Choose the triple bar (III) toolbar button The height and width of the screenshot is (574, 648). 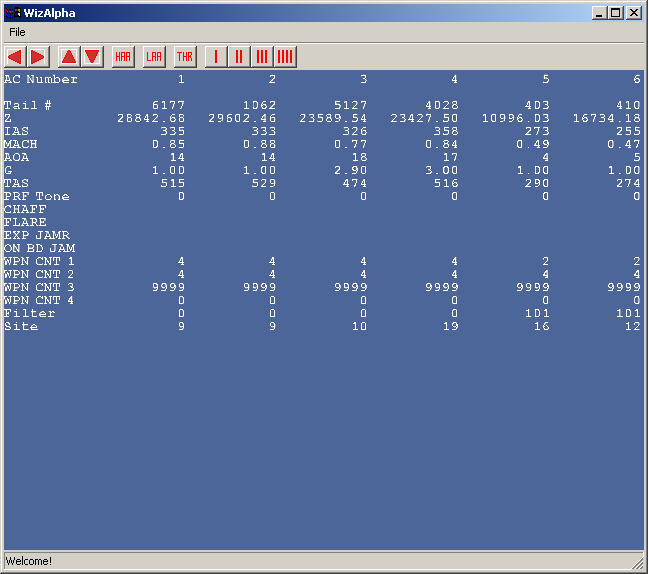pyautogui.click(x=262, y=57)
